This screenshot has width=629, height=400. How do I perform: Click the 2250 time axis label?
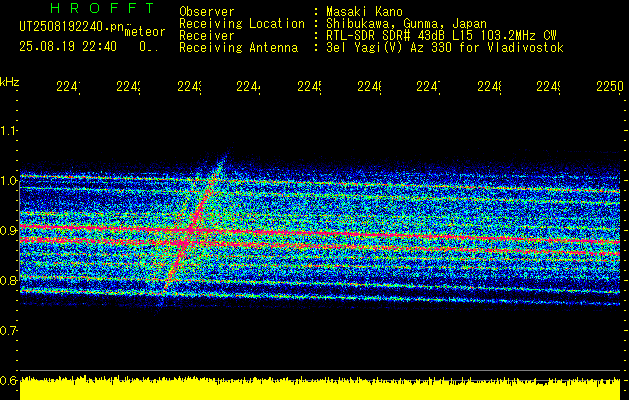[610, 87]
